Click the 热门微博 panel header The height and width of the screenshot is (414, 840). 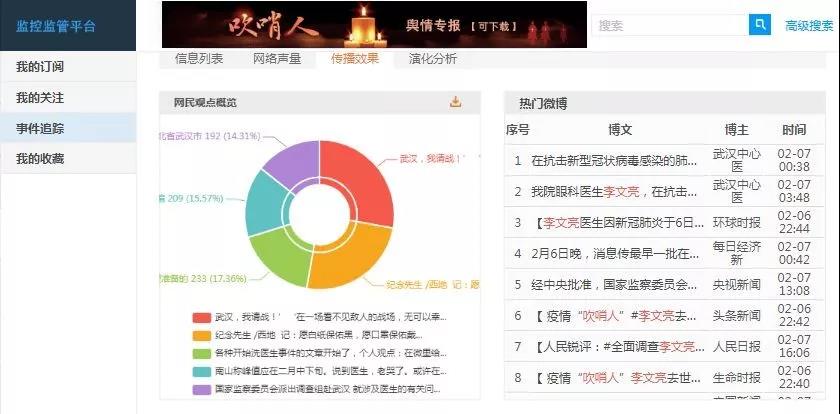coord(665,103)
